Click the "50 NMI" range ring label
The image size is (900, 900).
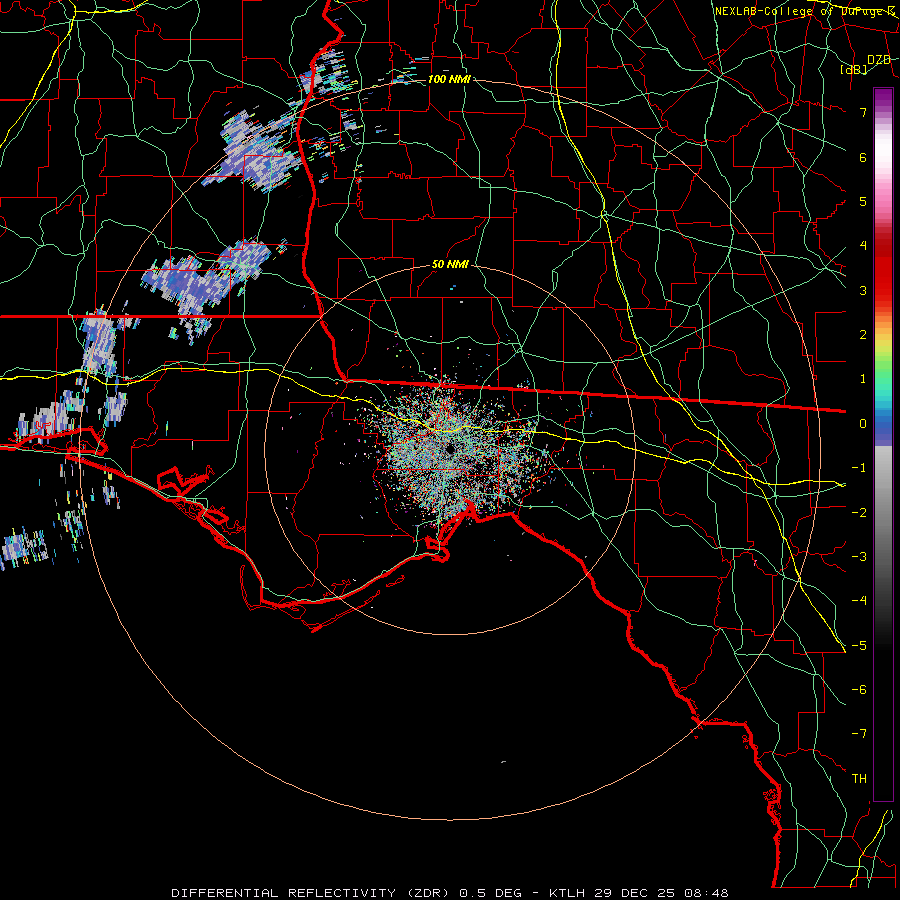click(450, 265)
